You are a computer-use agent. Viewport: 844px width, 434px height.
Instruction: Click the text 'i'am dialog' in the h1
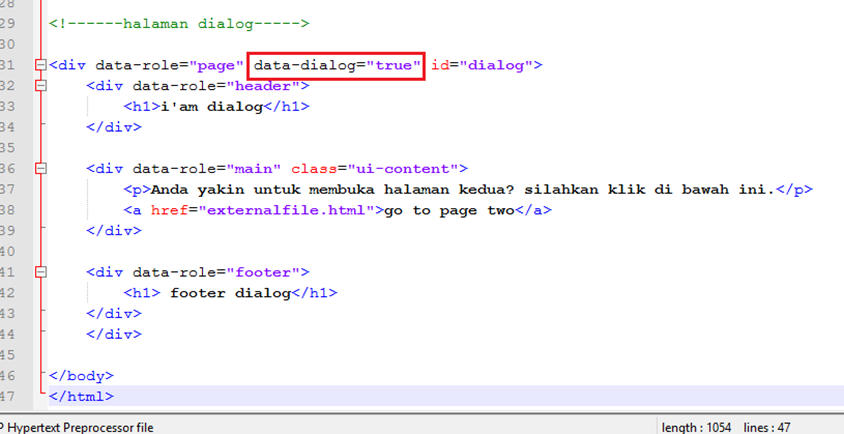coord(211,107)
